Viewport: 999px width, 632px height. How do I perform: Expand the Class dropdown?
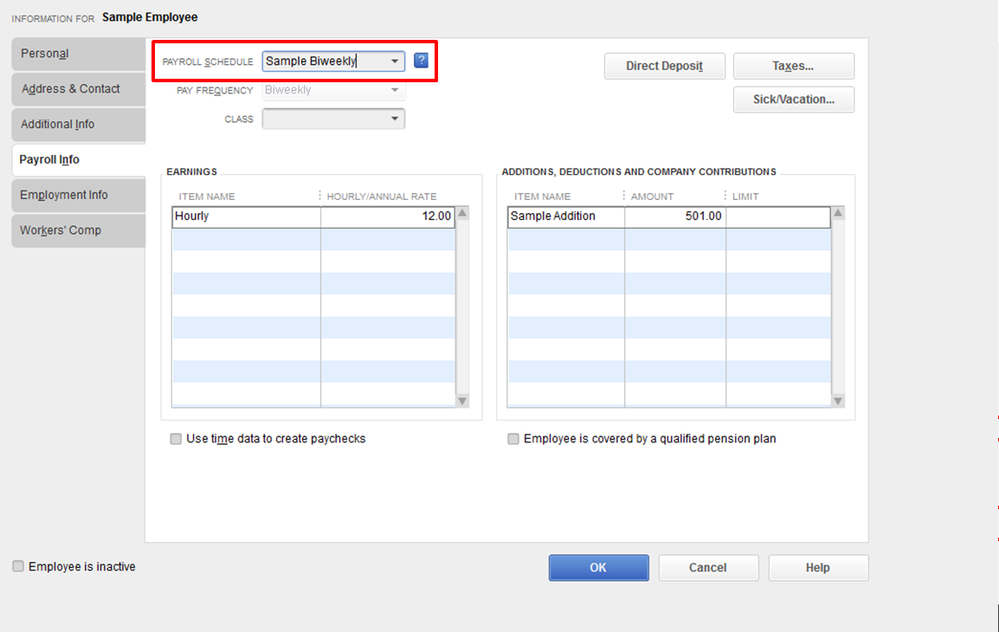395,118
